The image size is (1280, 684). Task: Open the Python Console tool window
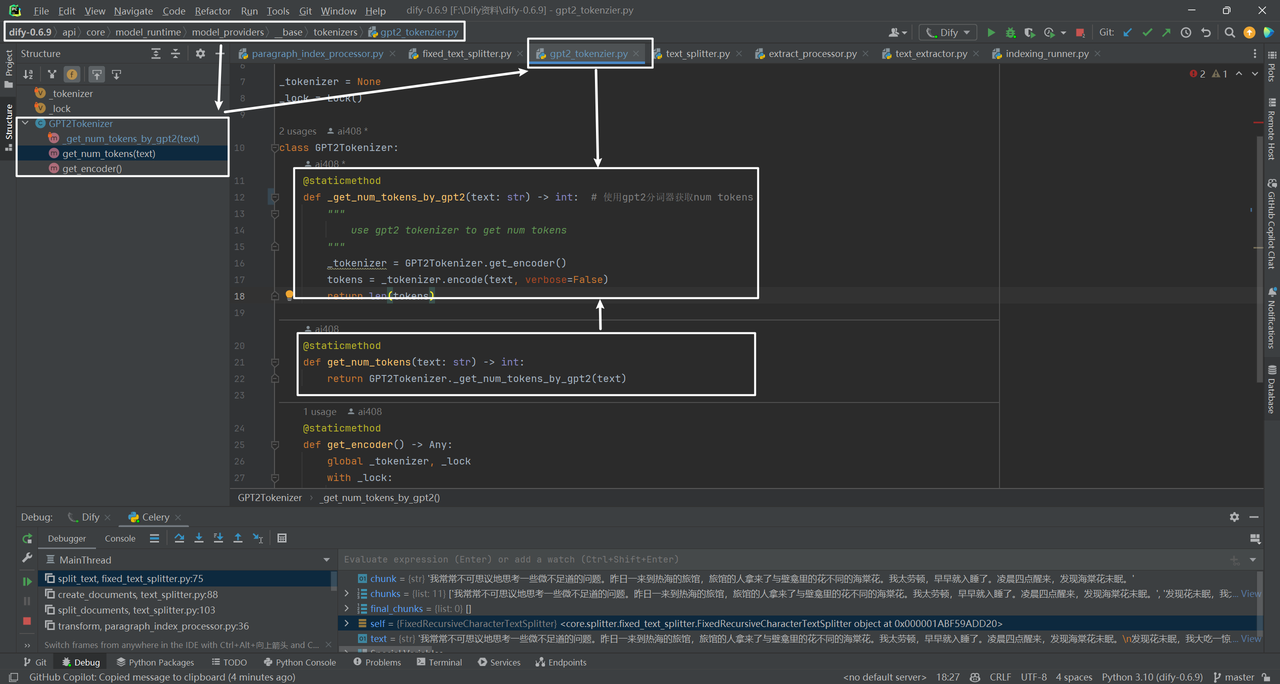298,662
